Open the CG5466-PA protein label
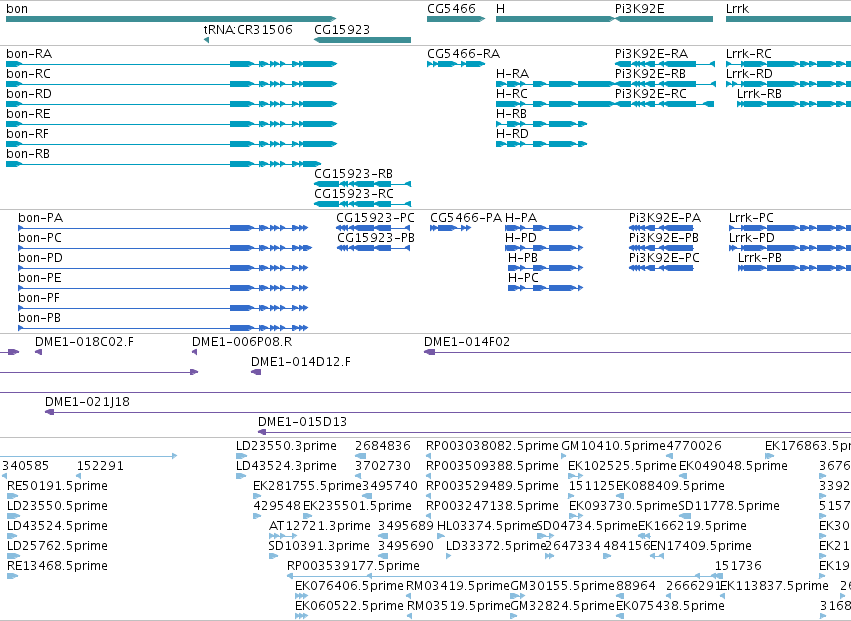The image size is (851, 621). coord(466,218)
